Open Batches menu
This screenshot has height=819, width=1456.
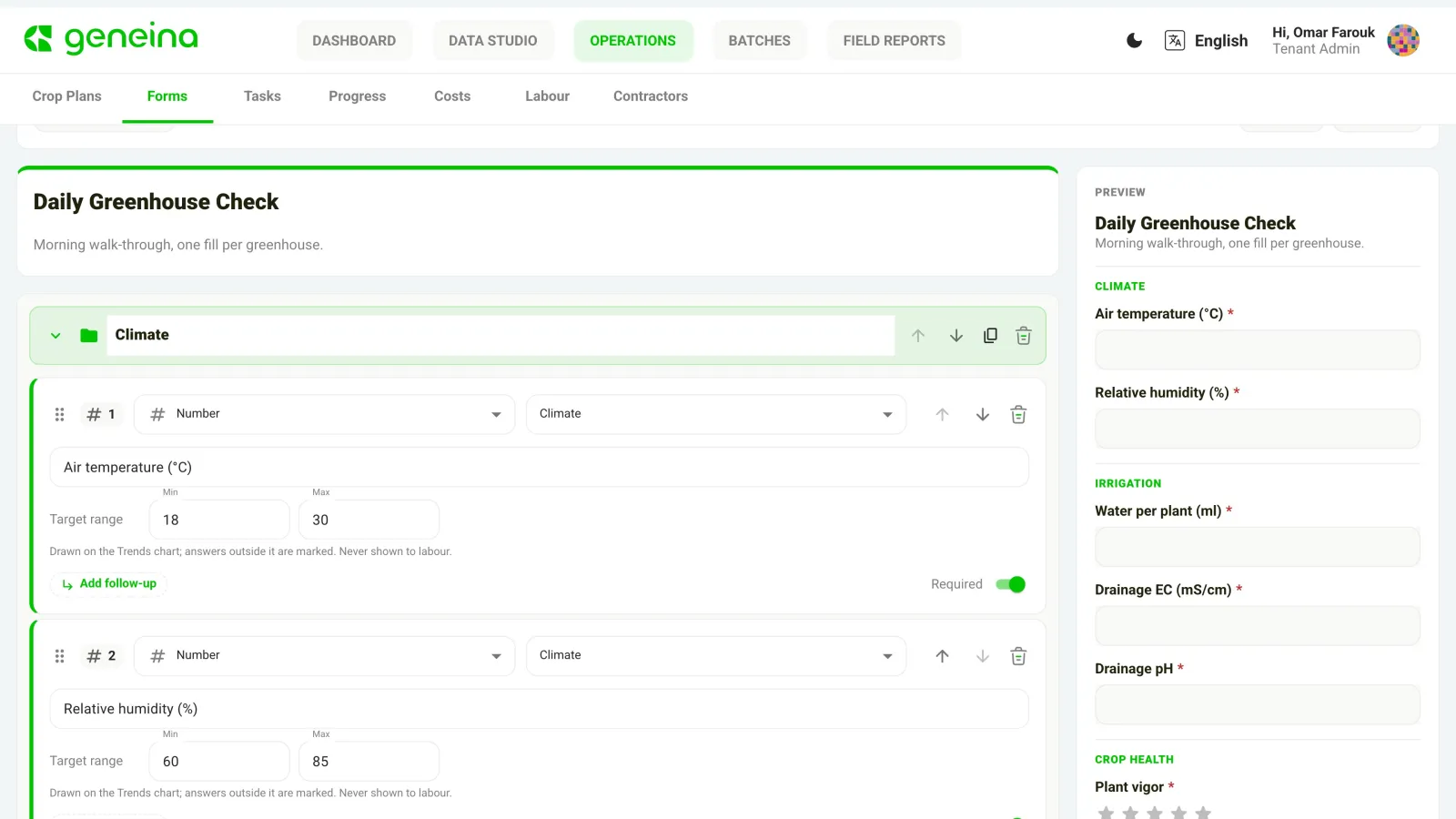tap(760, 40)
